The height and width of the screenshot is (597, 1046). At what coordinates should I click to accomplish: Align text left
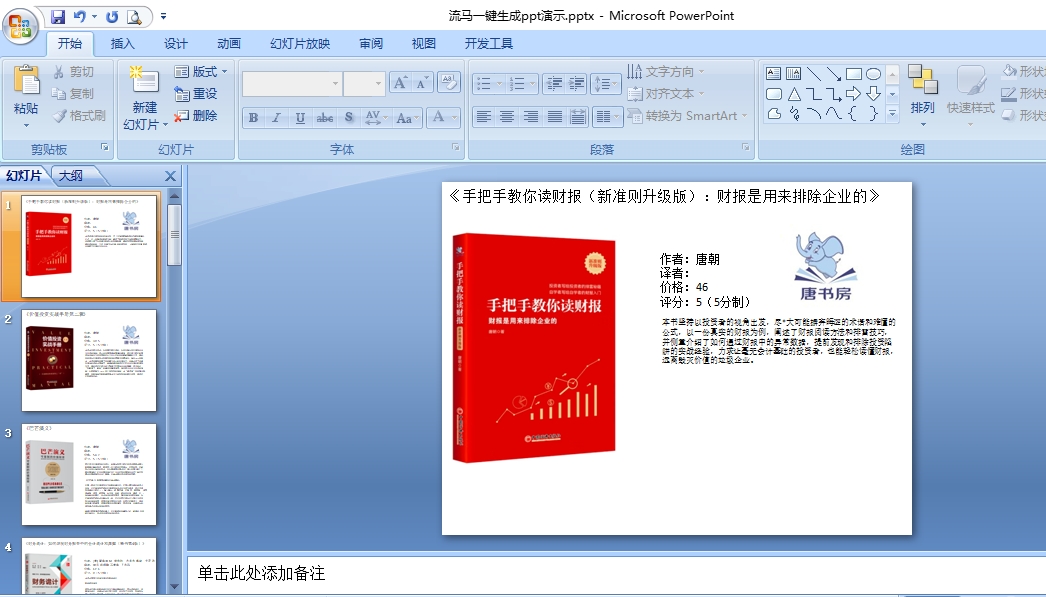(x=483, y=117)
